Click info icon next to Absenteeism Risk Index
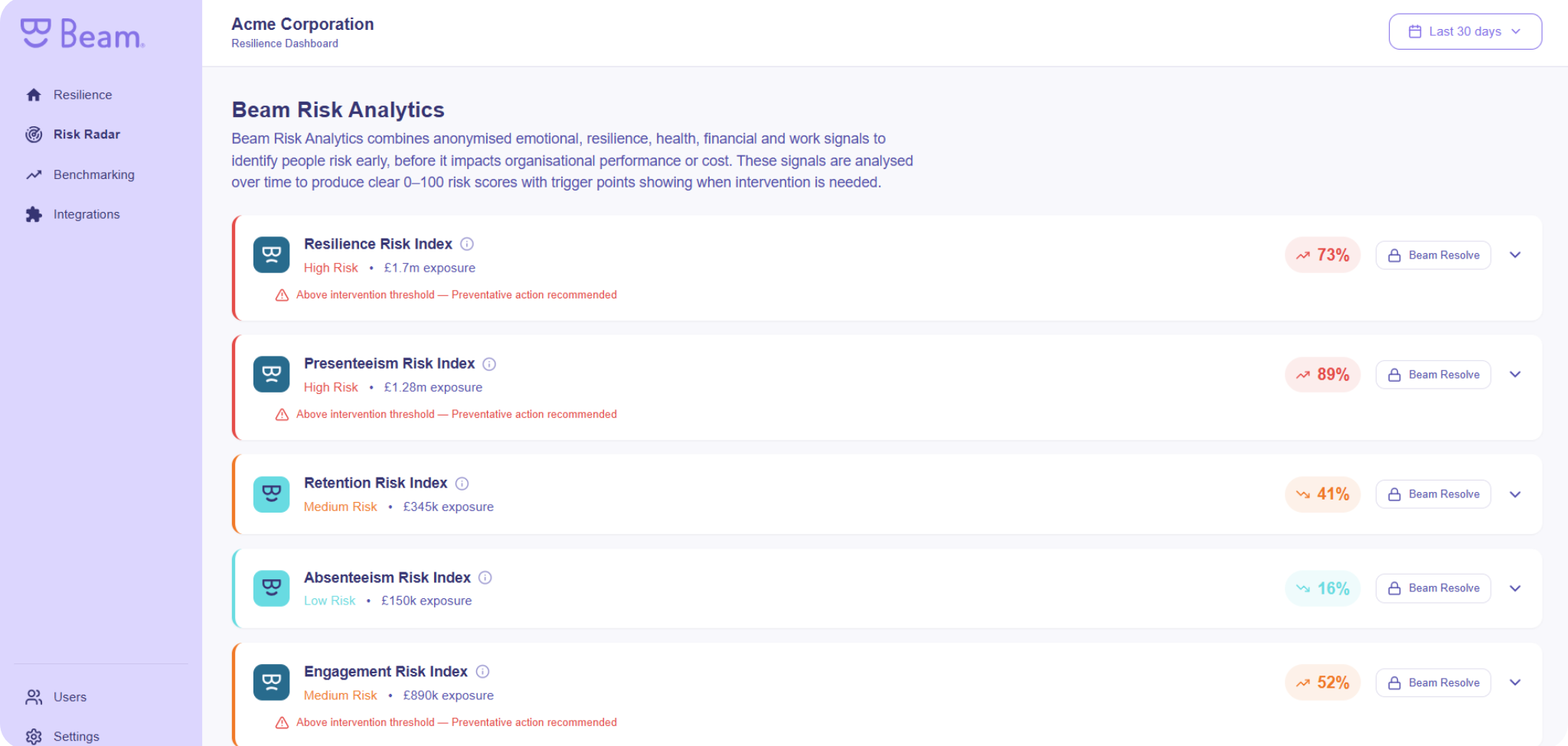Viewport: 1568px width, 746px height. click(x=485, y=578)
